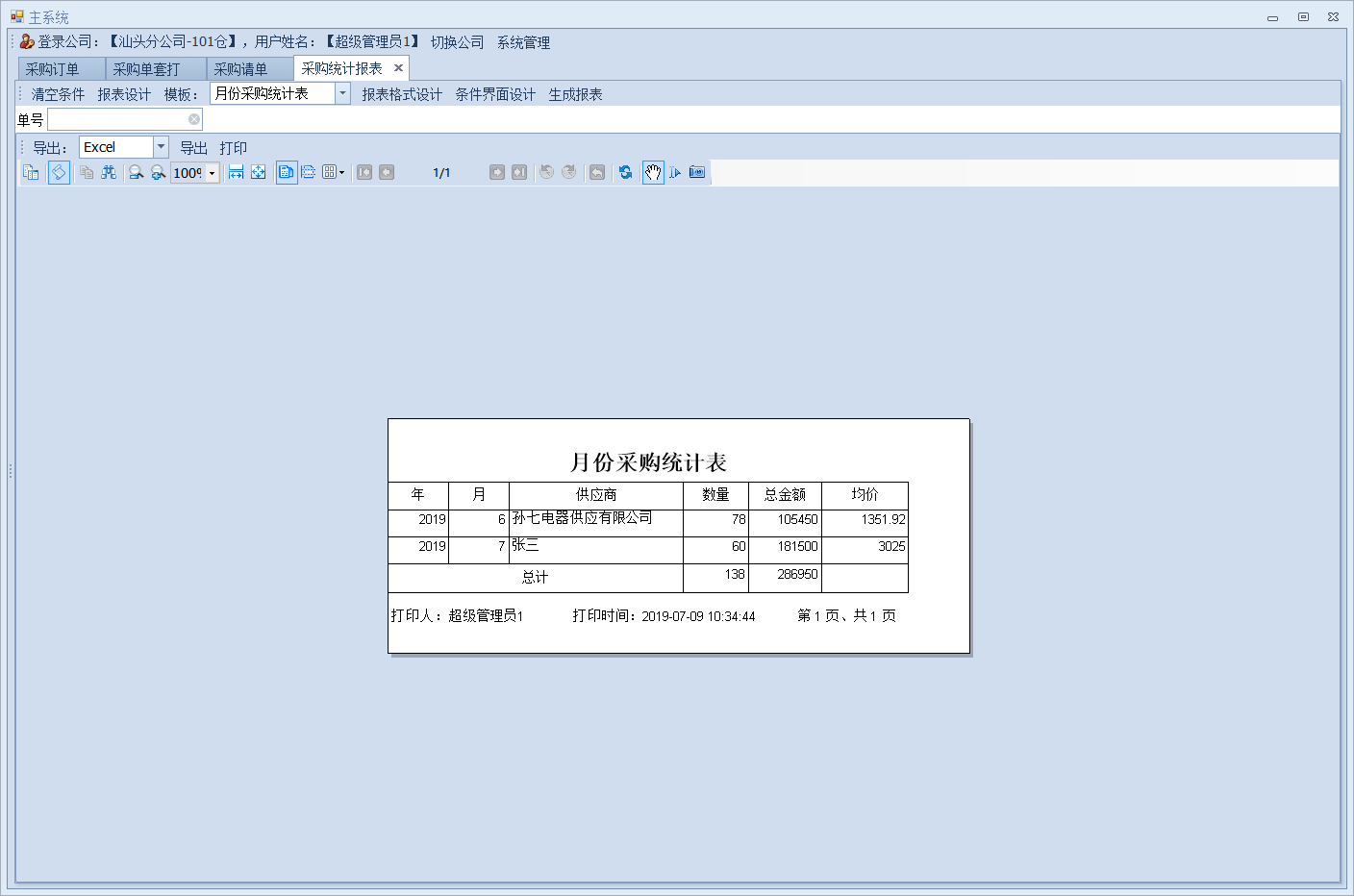The width and height of the screenshot is (1354, 896).
Task: Close the 采购统计报表 tab
Action: pos(398,68)
